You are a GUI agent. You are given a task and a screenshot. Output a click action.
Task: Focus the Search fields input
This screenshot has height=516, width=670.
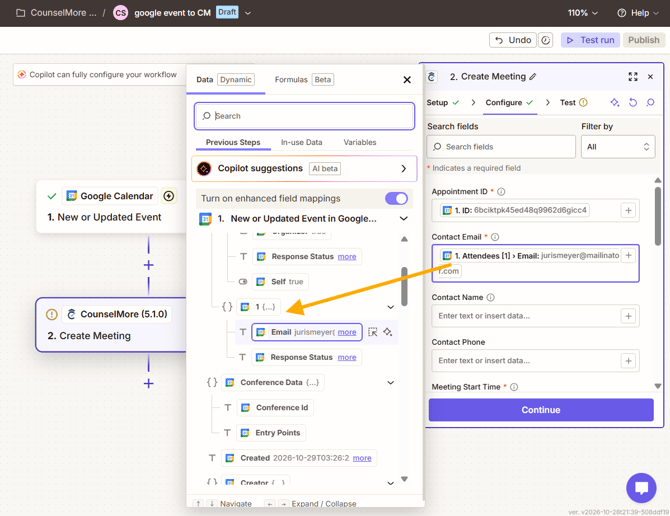(501, 147)
